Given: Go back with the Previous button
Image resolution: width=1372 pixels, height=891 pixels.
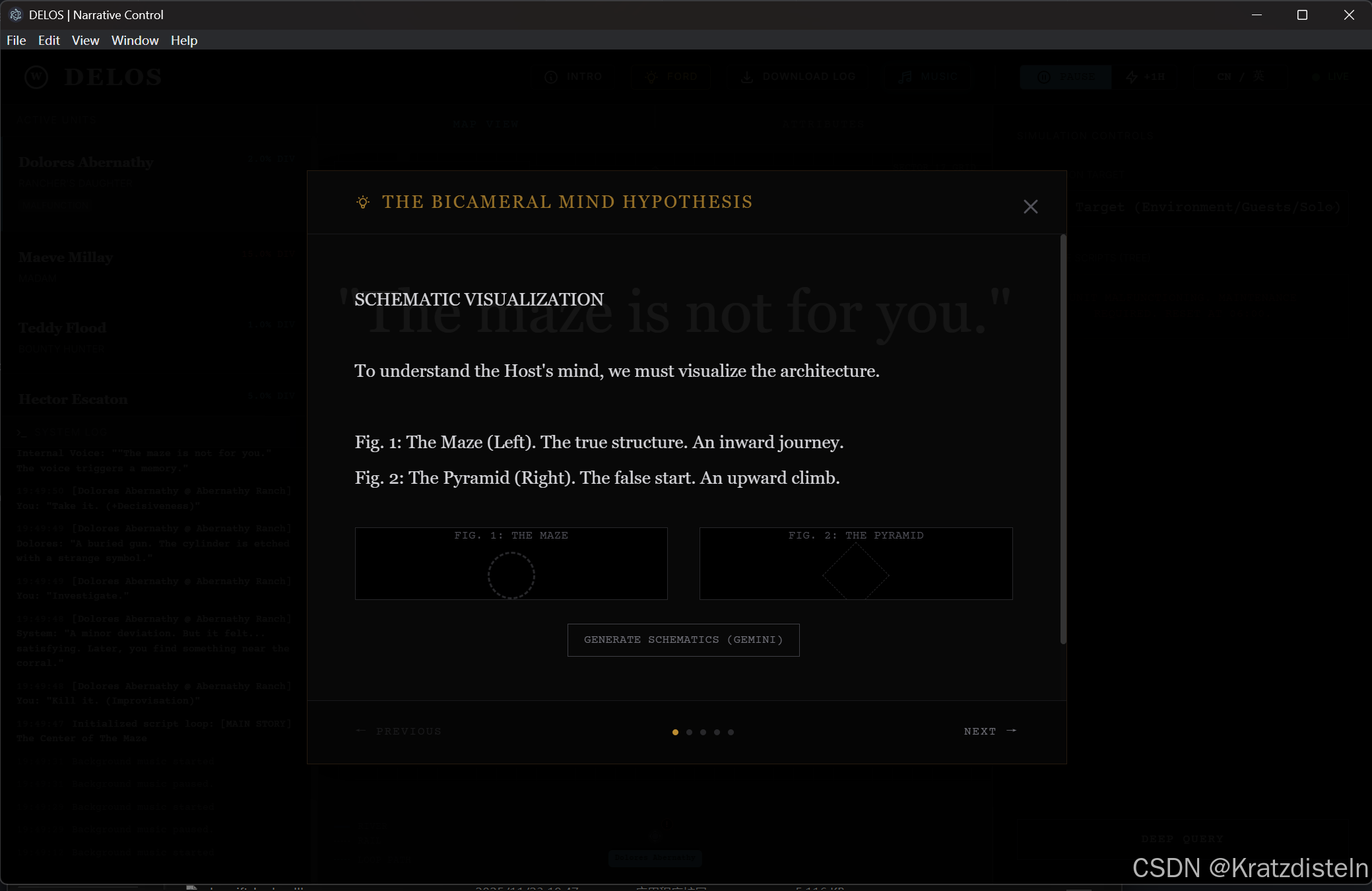Looking at the screenshot, I should tap(399, 731).
